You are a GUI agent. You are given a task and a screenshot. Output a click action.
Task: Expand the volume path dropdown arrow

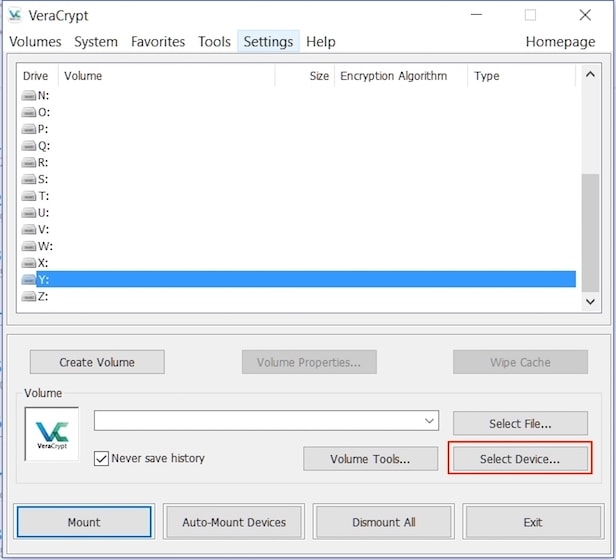[429, 420]
